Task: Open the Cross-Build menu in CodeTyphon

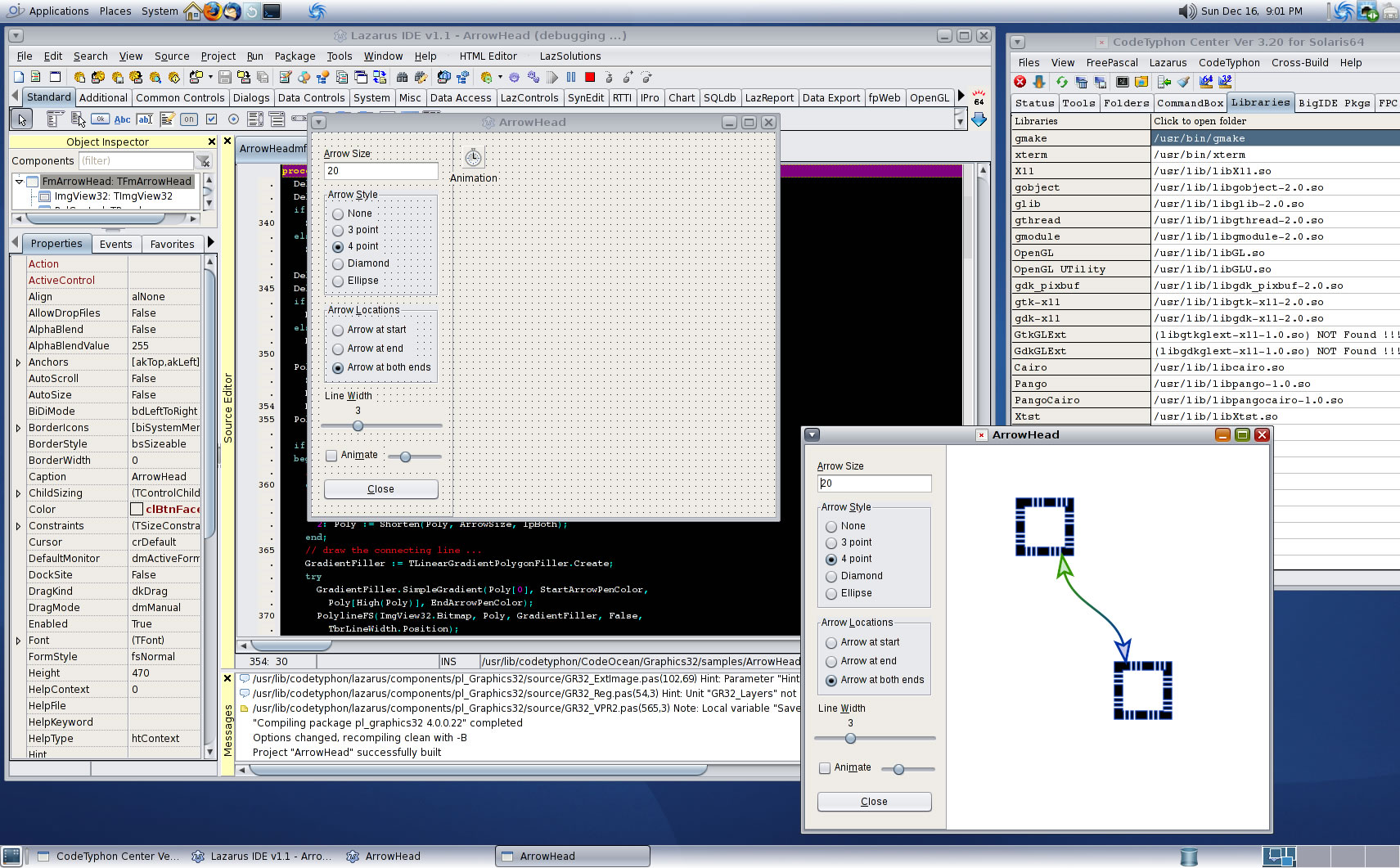Action: (x=1299, y=62)
